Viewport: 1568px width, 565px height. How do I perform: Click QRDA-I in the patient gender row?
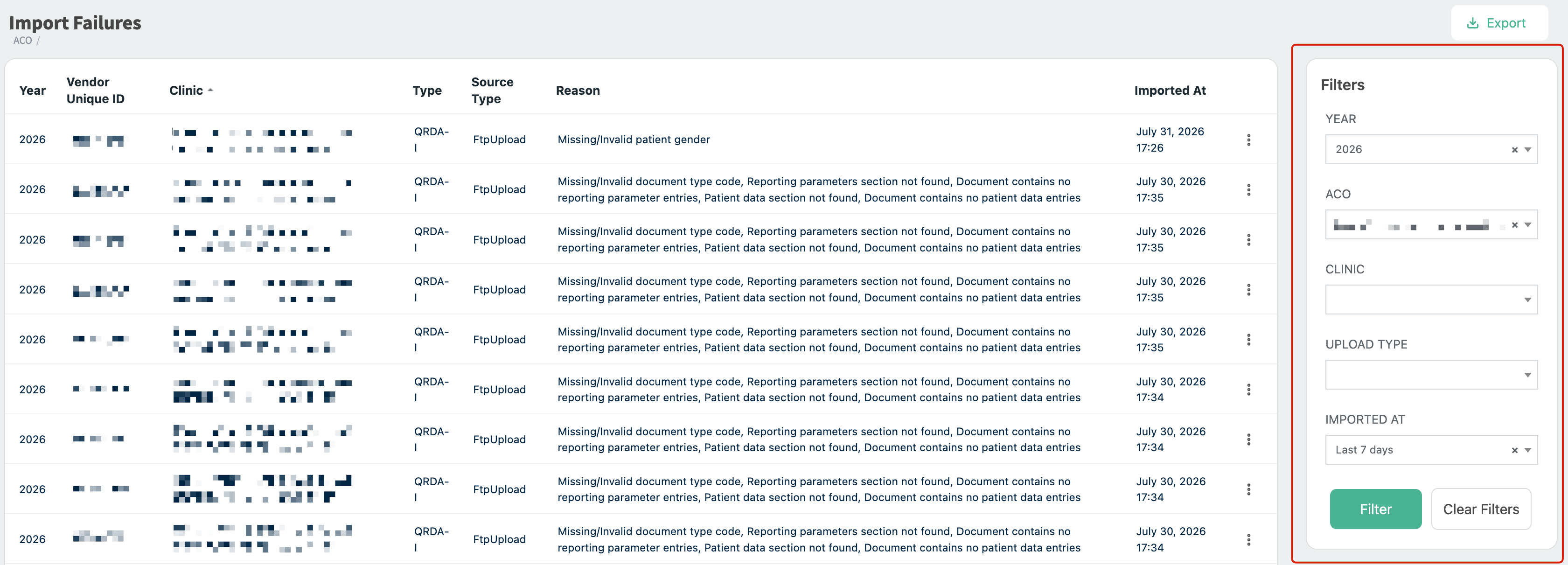pos(431,140)
